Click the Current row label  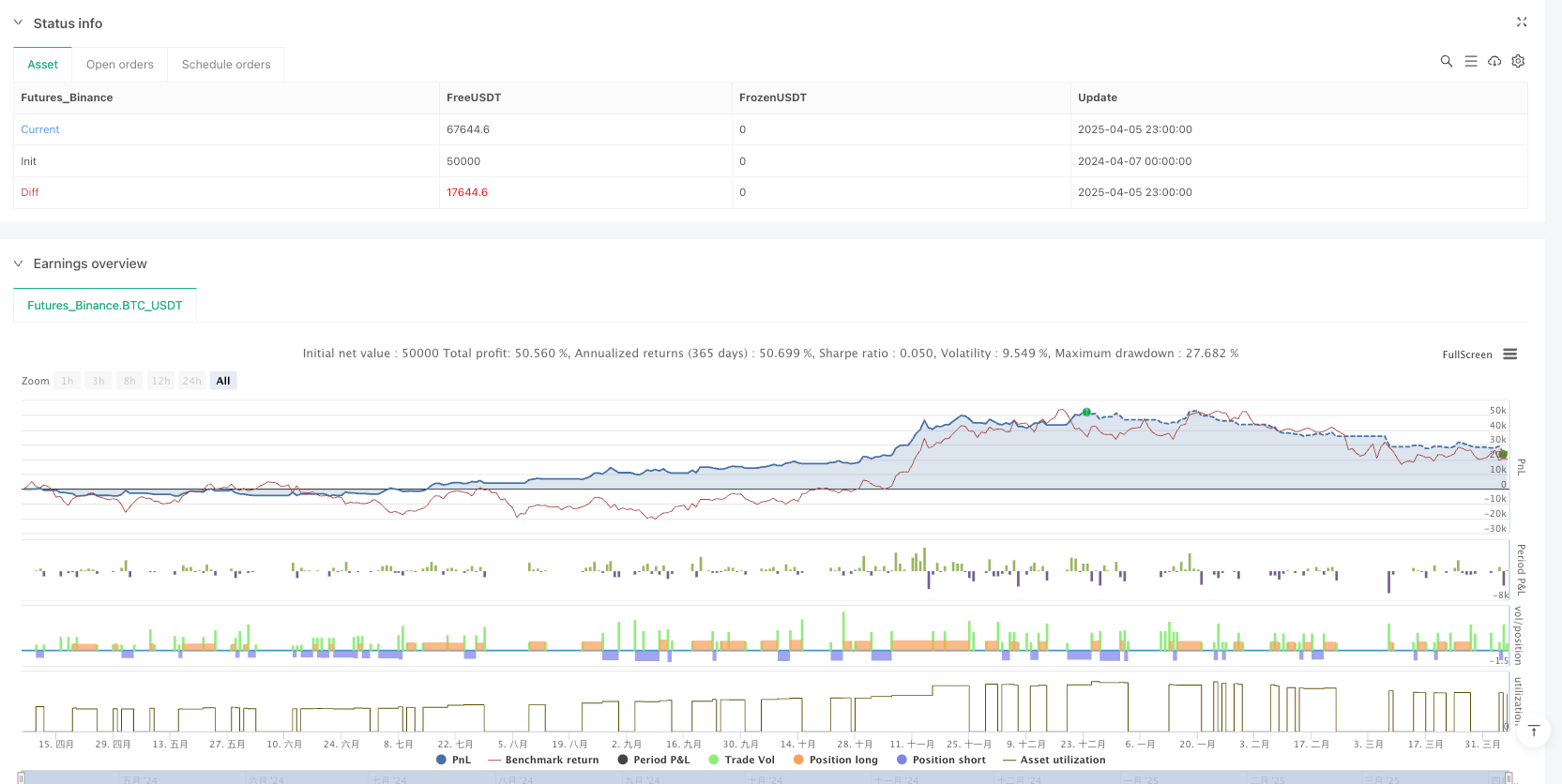[40, 129]
